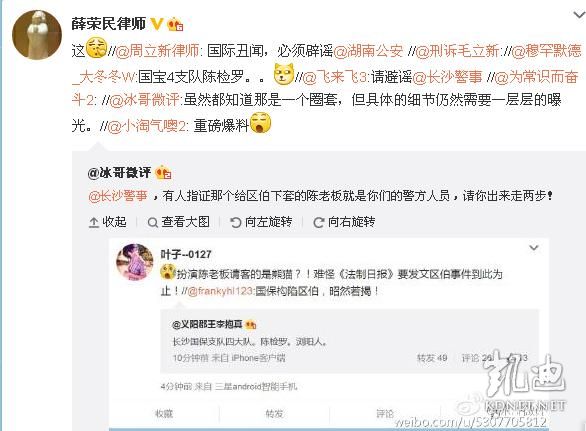Click the 收起 collapse arrow icon
The width and height of the screenshot is (586, 431).
[93, 223]
